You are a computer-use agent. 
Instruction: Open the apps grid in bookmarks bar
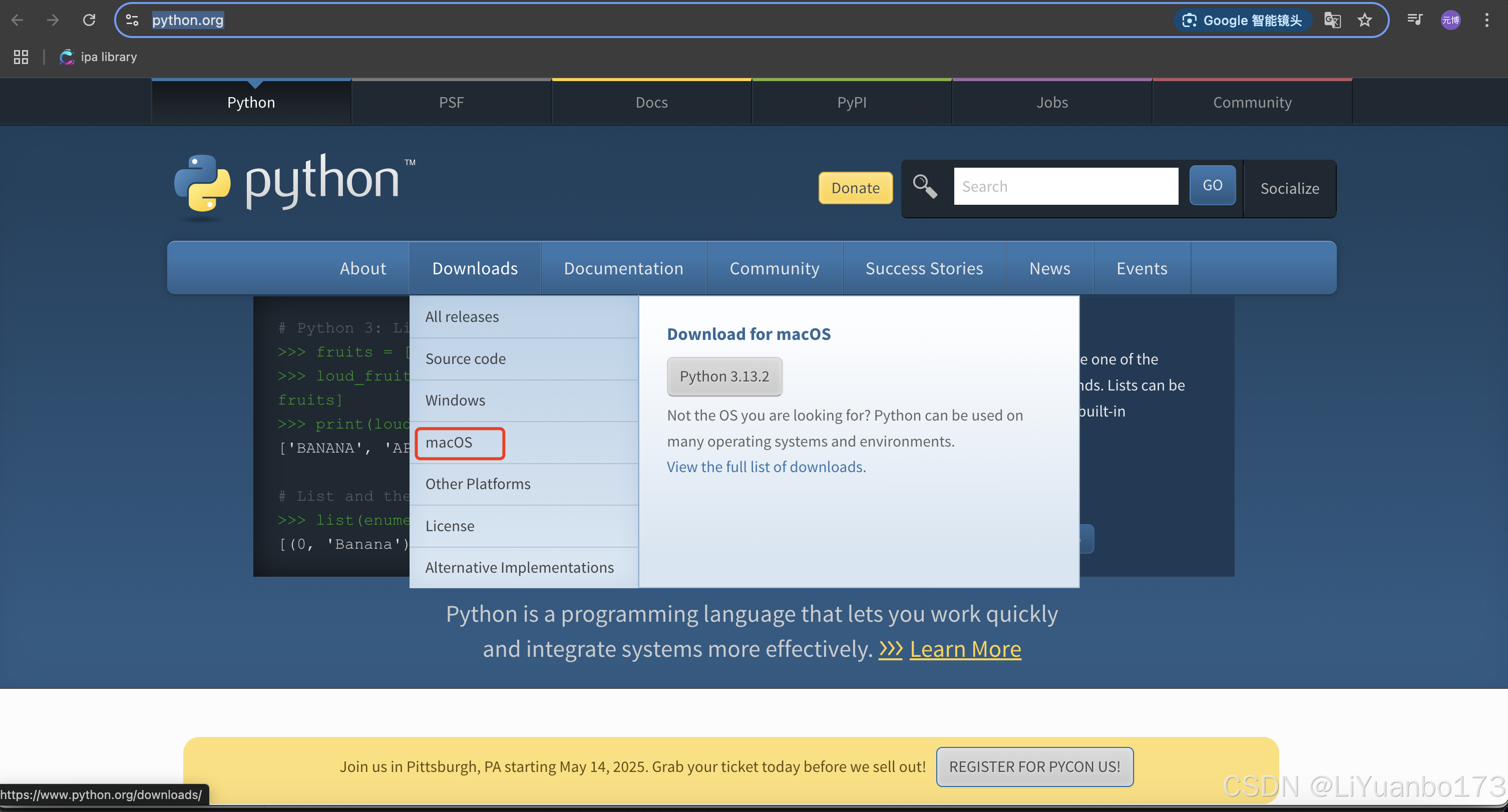click(x=21, y=57)
